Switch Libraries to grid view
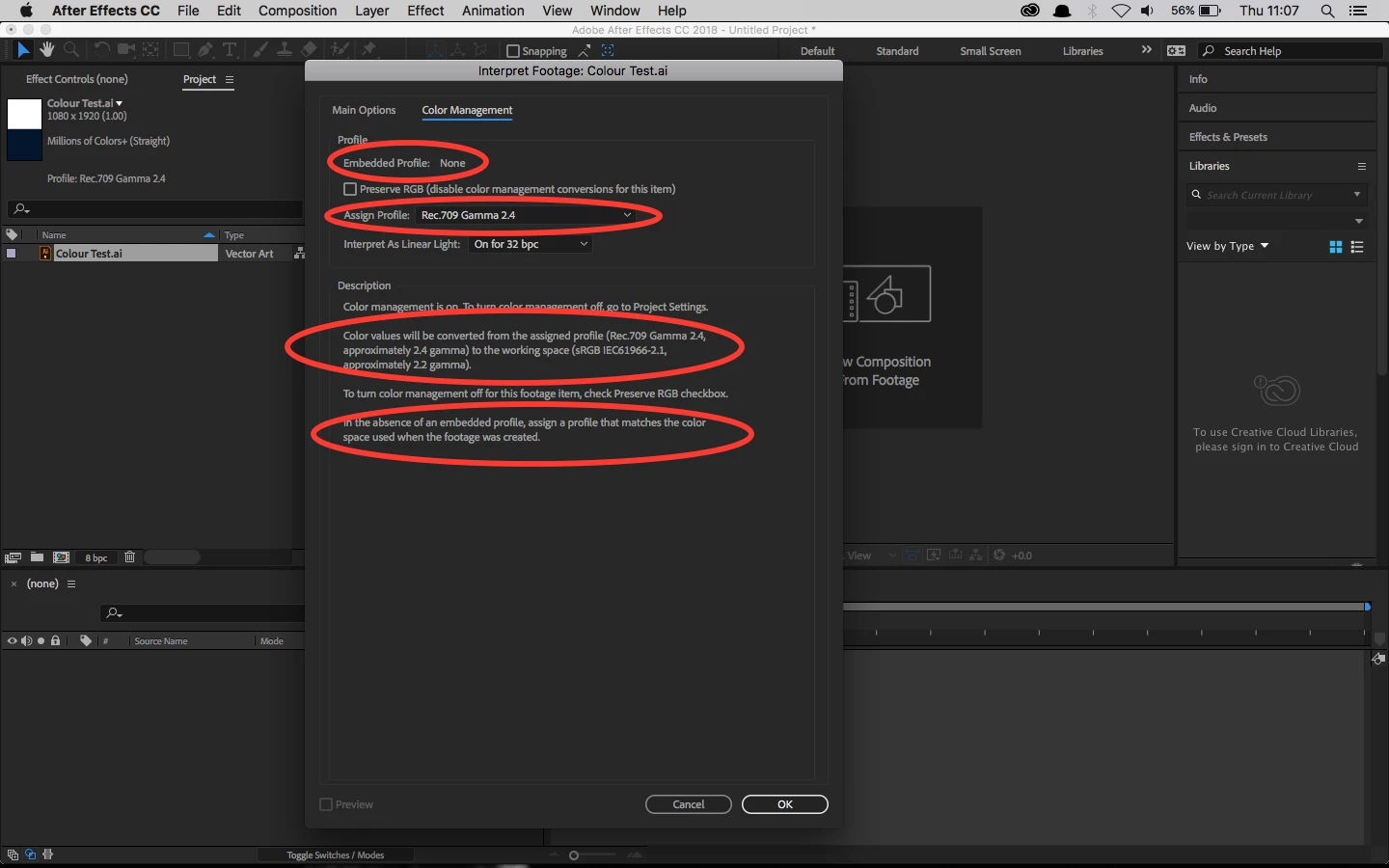1389x868 pixels. [1336, 247]
